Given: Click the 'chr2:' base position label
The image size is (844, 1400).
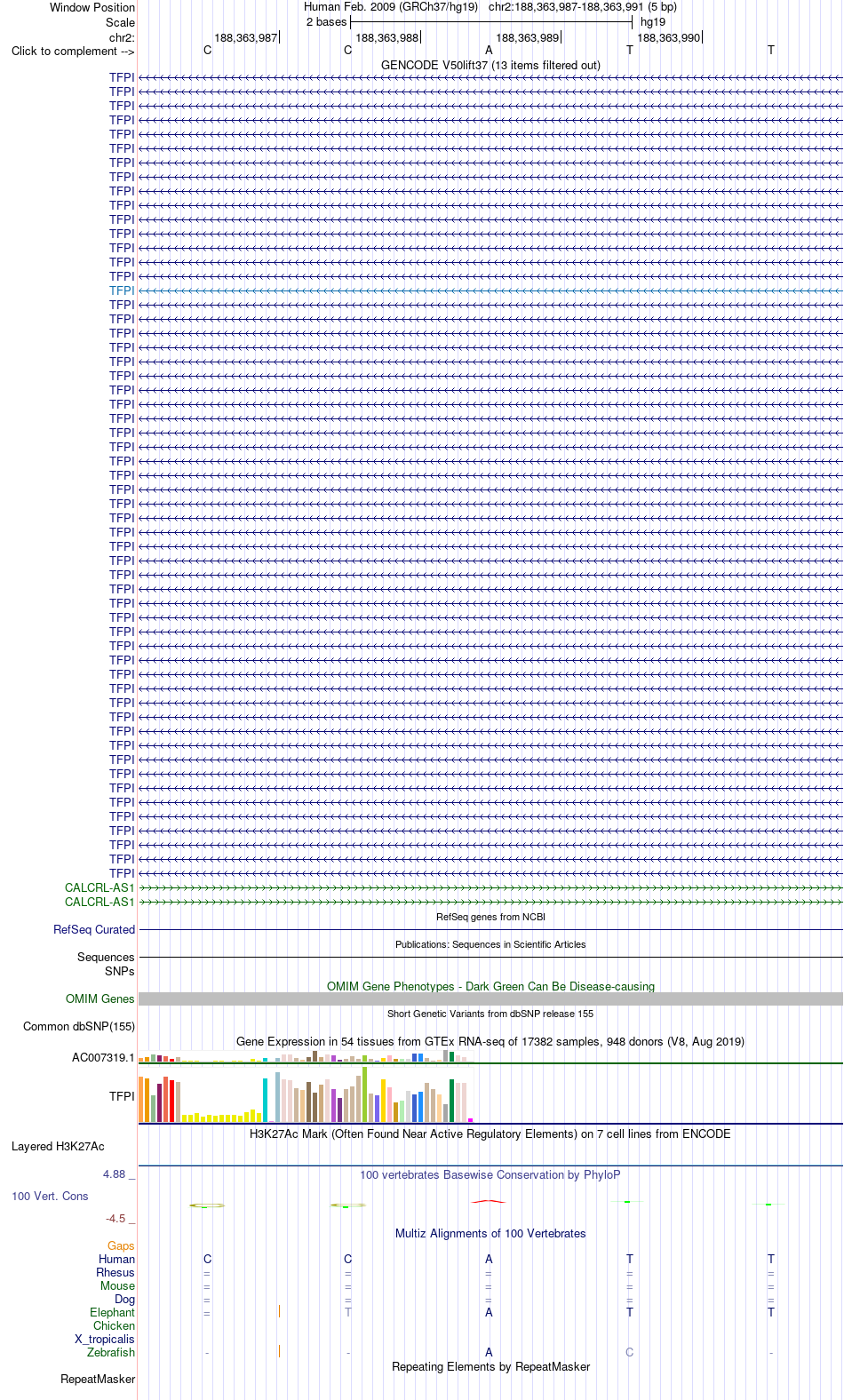Looking at the screenshot, I should tap(122, 37).
